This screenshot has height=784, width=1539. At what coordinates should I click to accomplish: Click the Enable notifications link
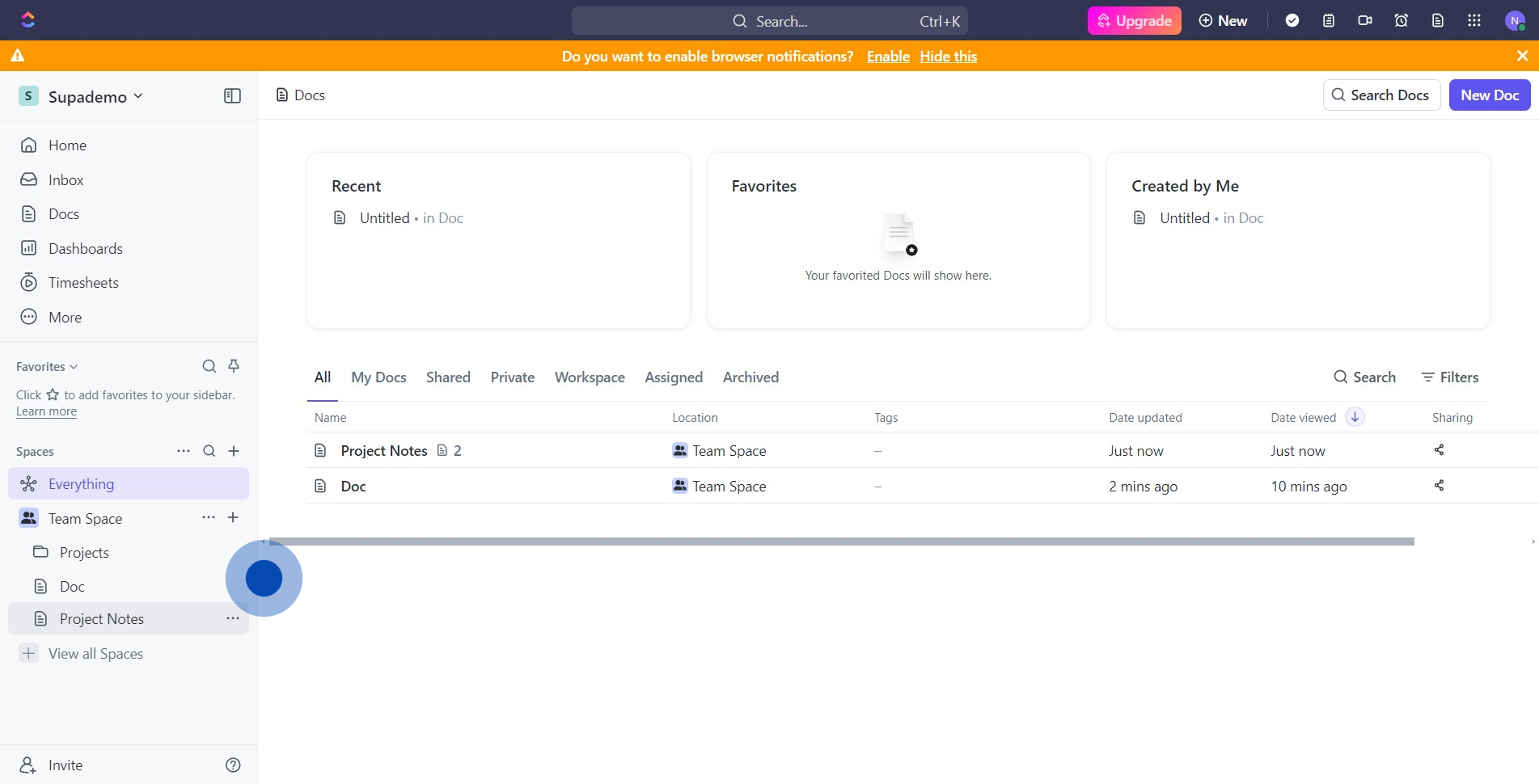click(888, 57)
